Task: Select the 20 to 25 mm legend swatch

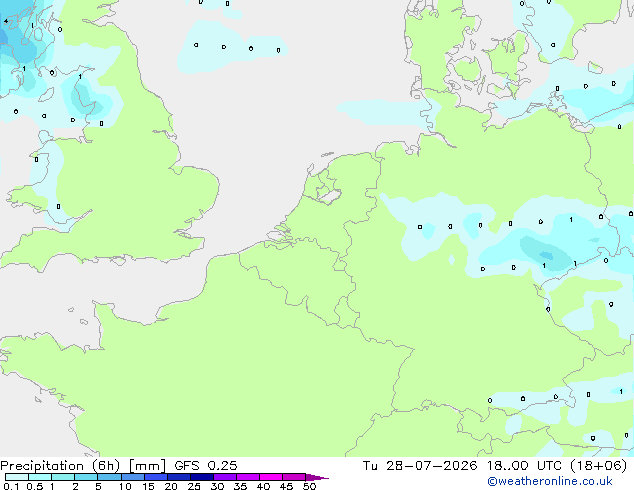Action: [x=178, y=477]
